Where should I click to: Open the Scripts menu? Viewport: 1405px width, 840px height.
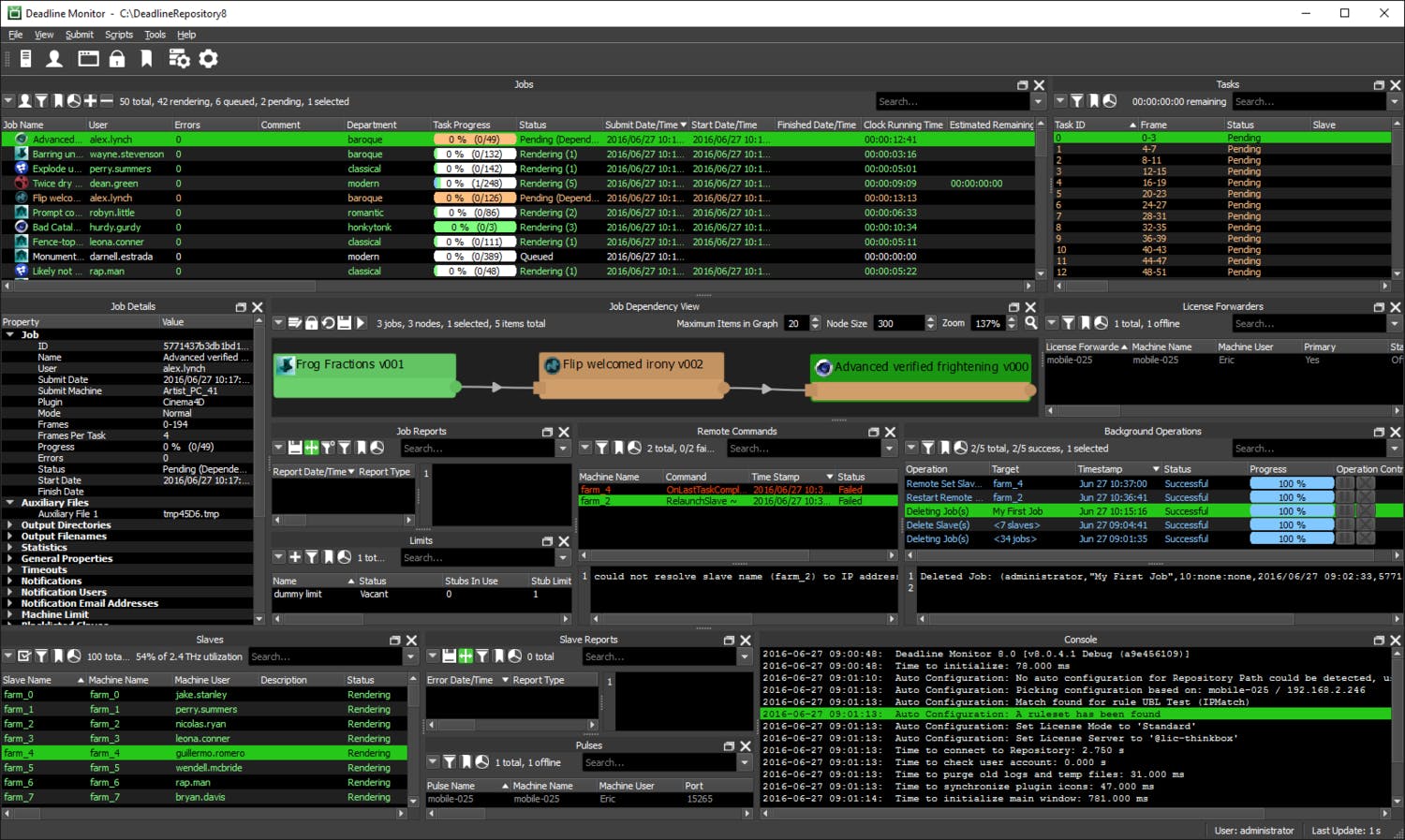point(118,35)
